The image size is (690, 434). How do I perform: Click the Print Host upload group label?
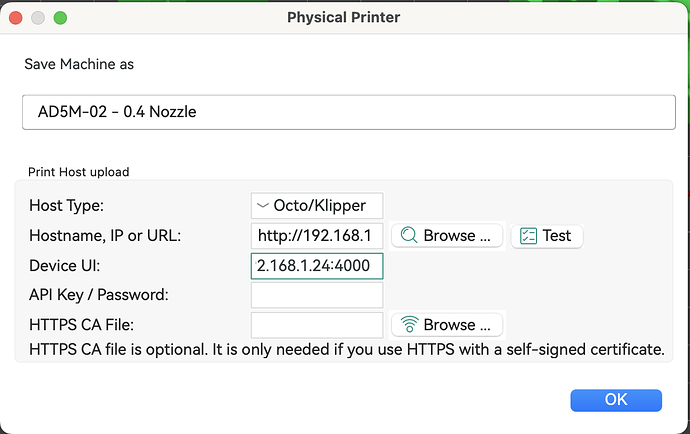click(78, 171)
